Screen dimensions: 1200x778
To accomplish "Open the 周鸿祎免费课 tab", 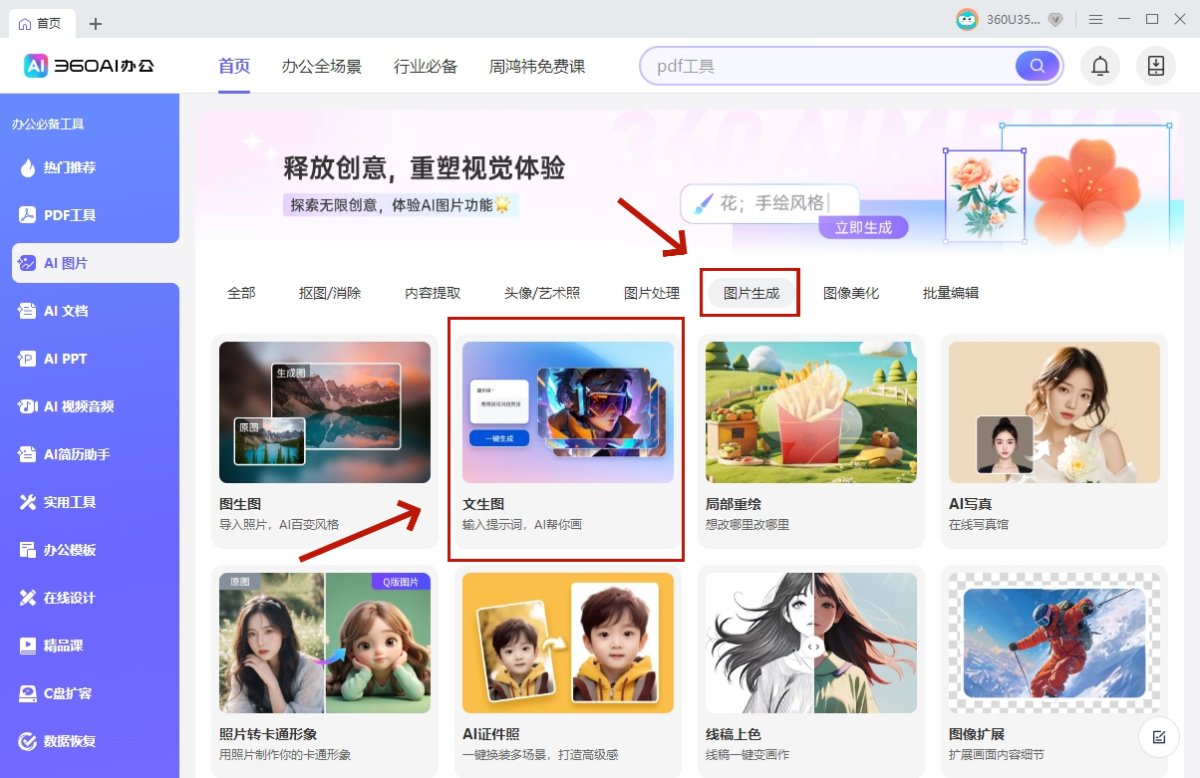I will coord(537,67).
